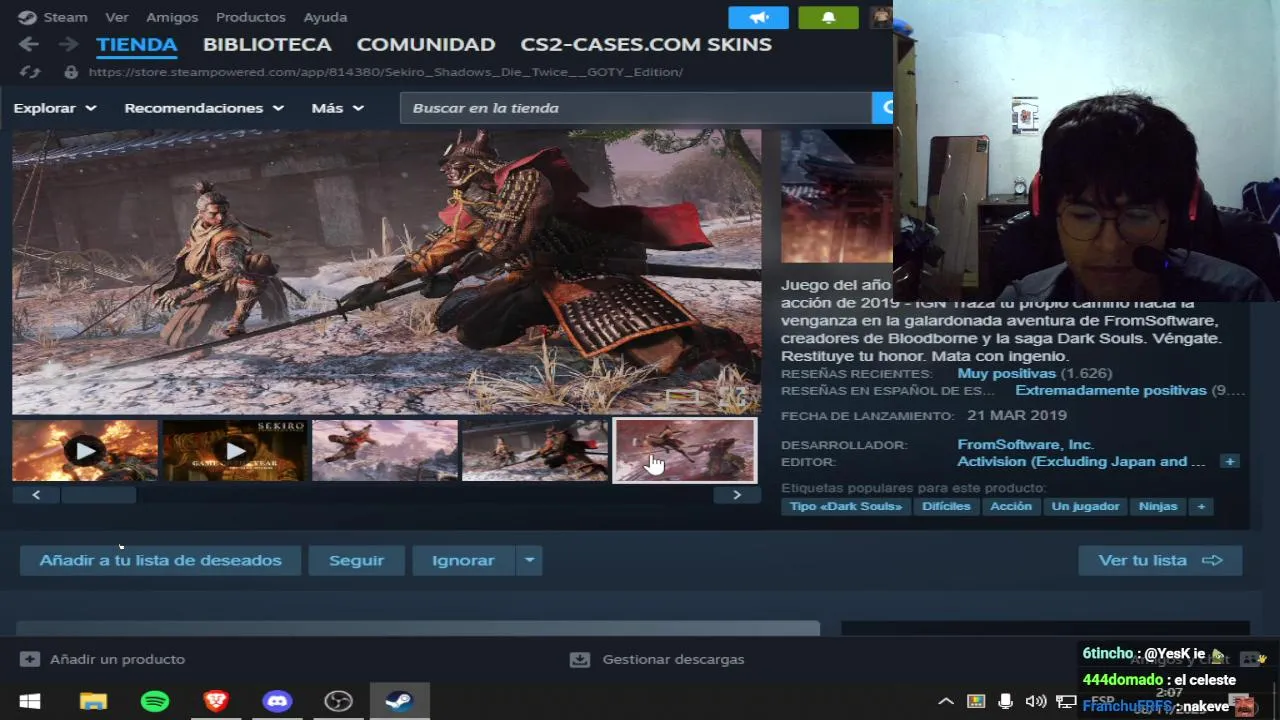Play the first fire trailer thumbnail

click(x=85, y=451)
